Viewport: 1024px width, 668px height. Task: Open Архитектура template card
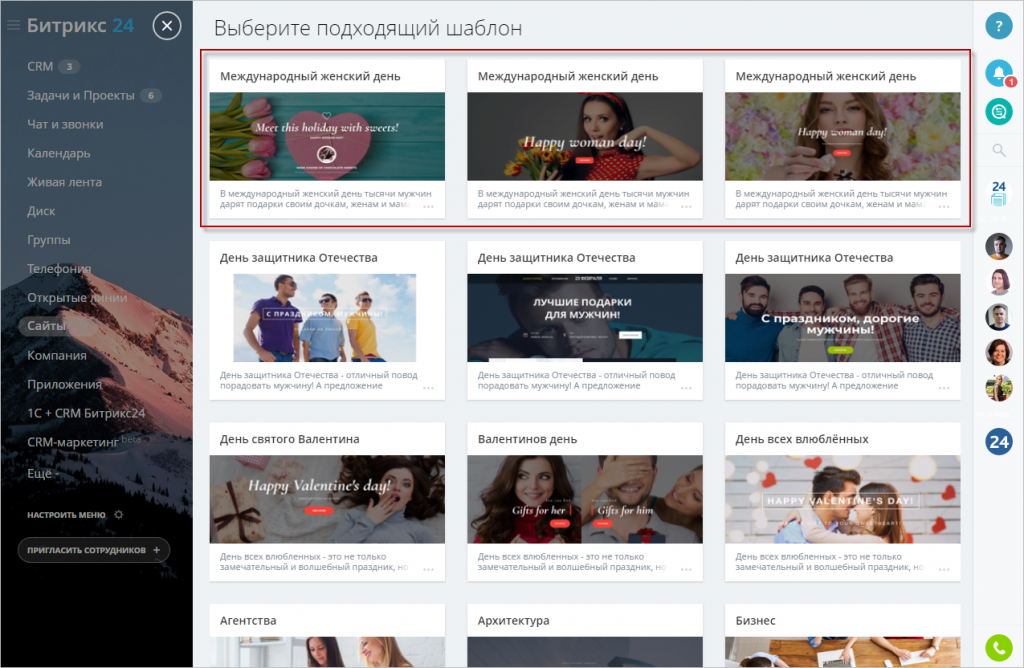click(584, 635)
